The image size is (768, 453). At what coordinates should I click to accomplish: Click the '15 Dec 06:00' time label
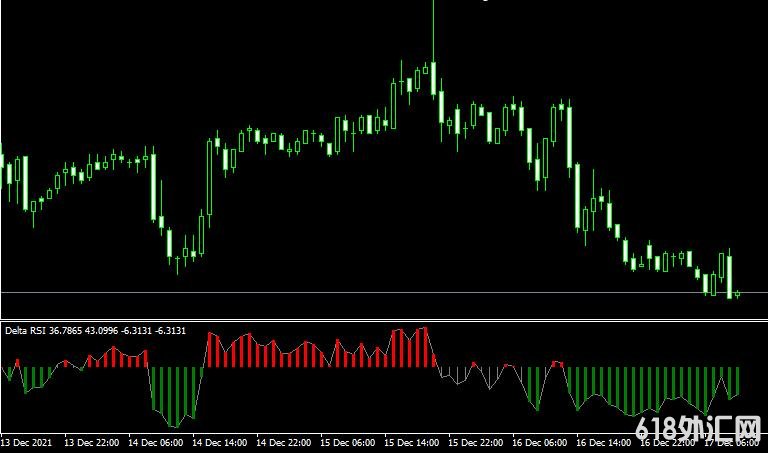(x=348, y=443)
